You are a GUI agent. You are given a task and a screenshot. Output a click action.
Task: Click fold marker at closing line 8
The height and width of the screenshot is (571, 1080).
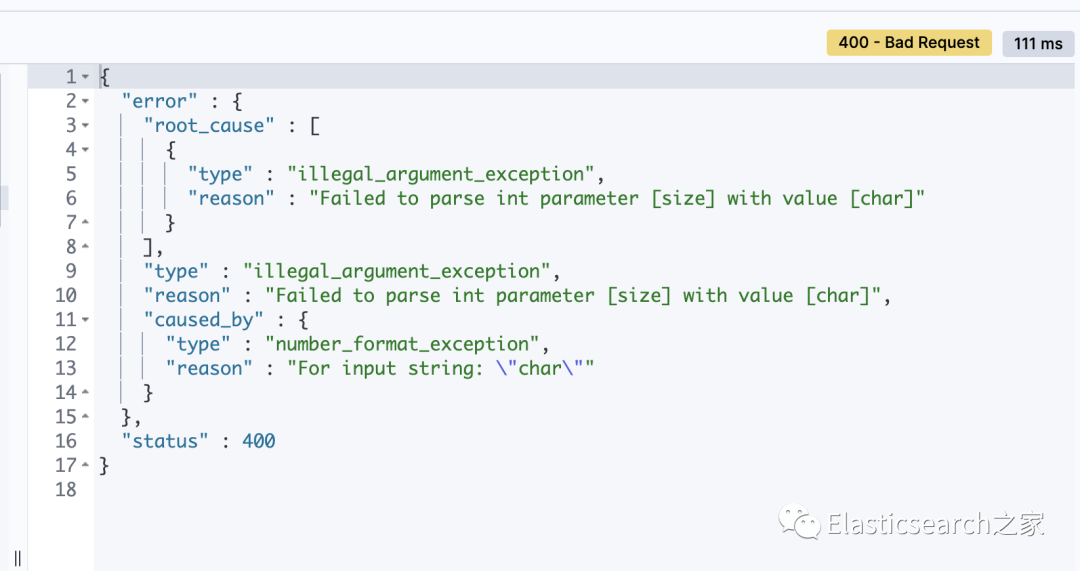86,247
